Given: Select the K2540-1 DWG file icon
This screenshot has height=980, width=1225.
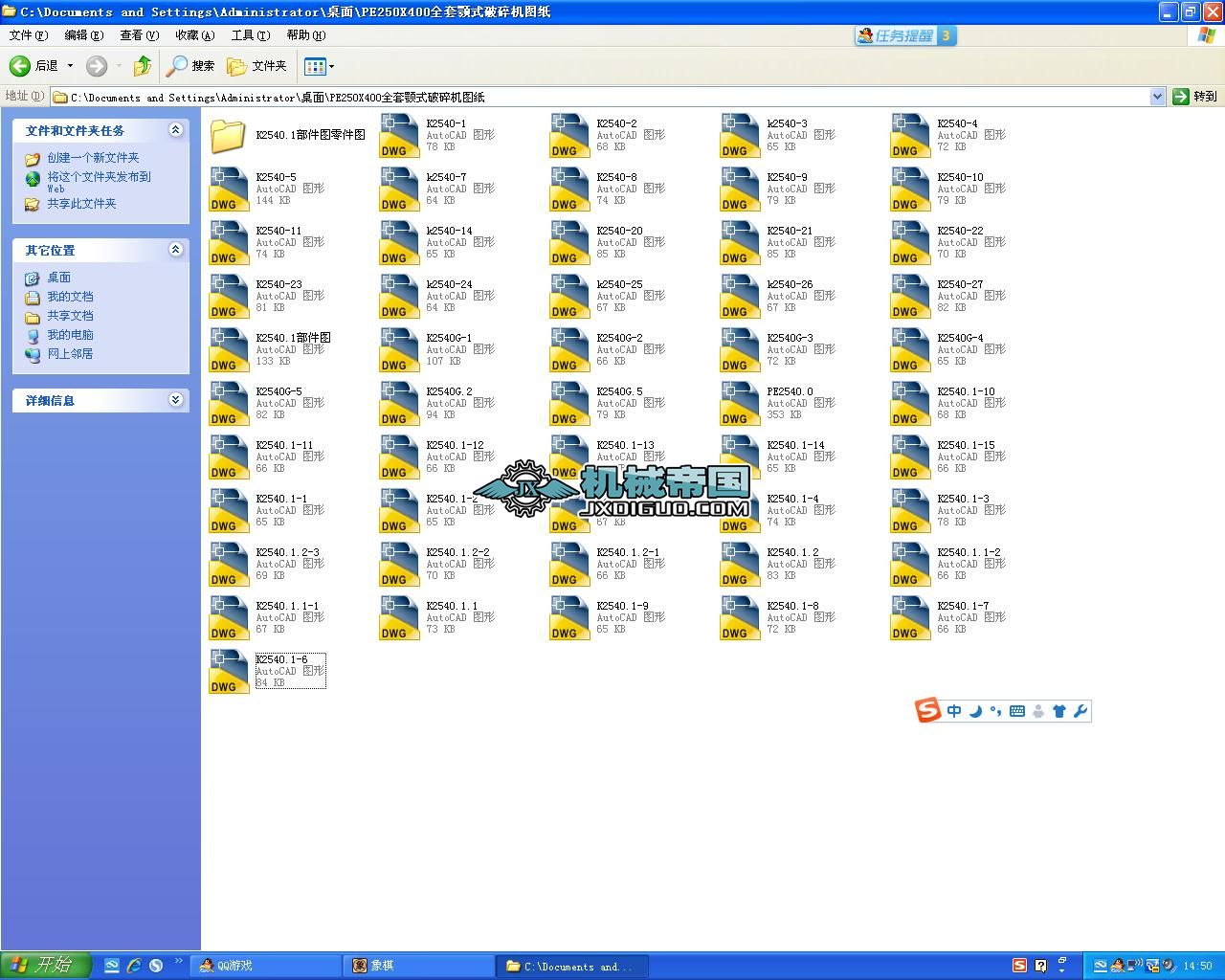Looking at the screenshot, I should click(399, 136).
